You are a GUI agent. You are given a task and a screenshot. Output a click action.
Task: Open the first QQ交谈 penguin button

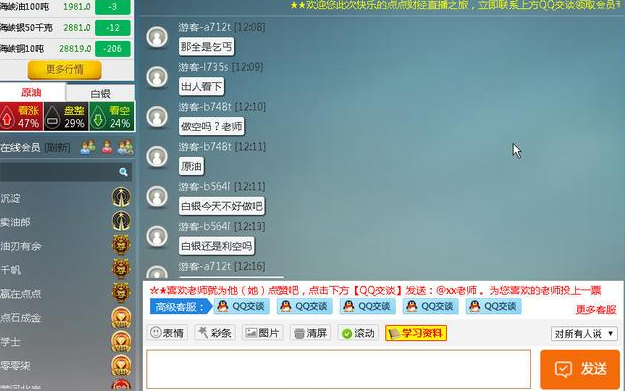(x=242, y=306)
